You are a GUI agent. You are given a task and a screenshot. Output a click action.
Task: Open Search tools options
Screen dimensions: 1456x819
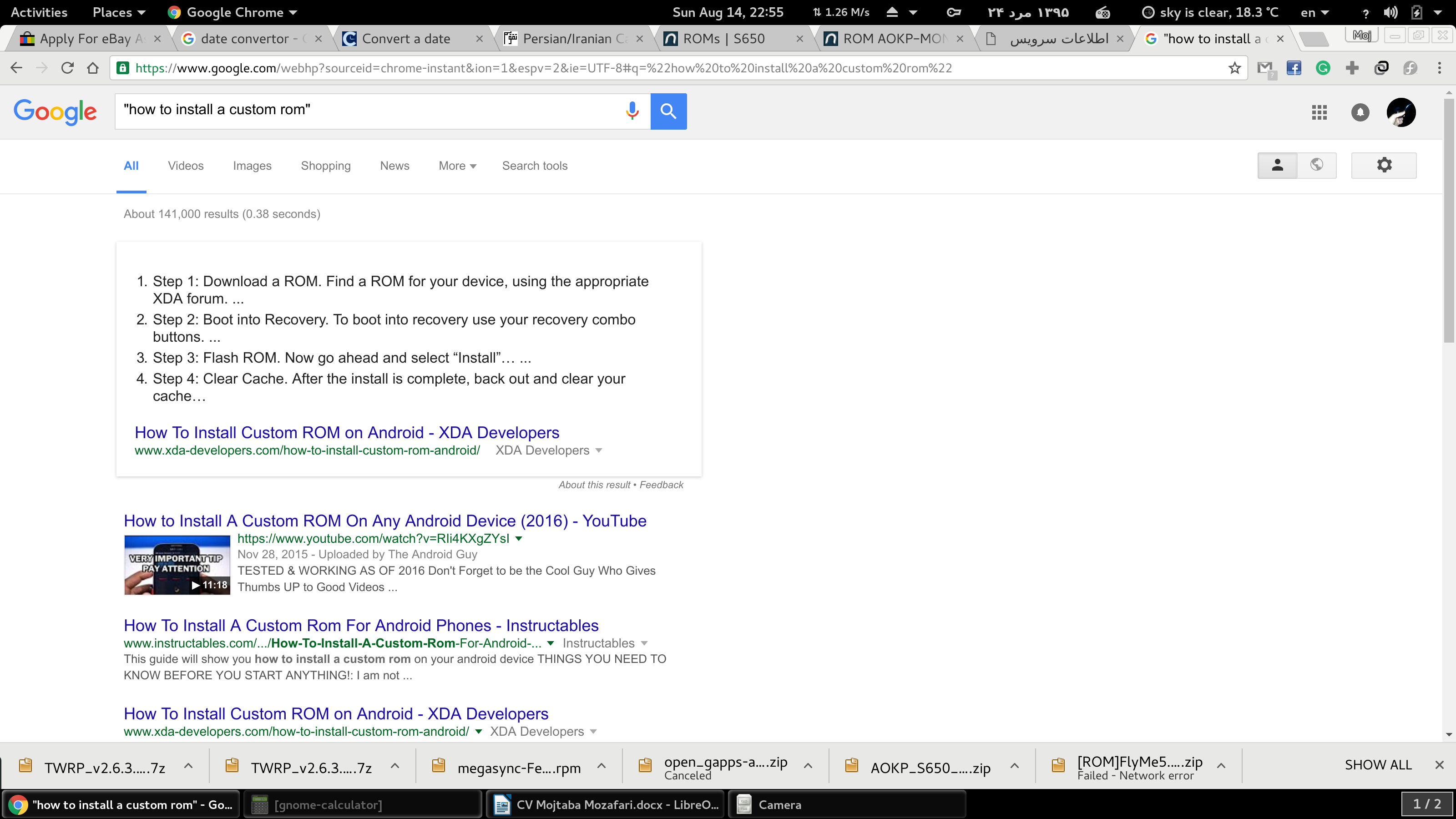click(535, 166)
